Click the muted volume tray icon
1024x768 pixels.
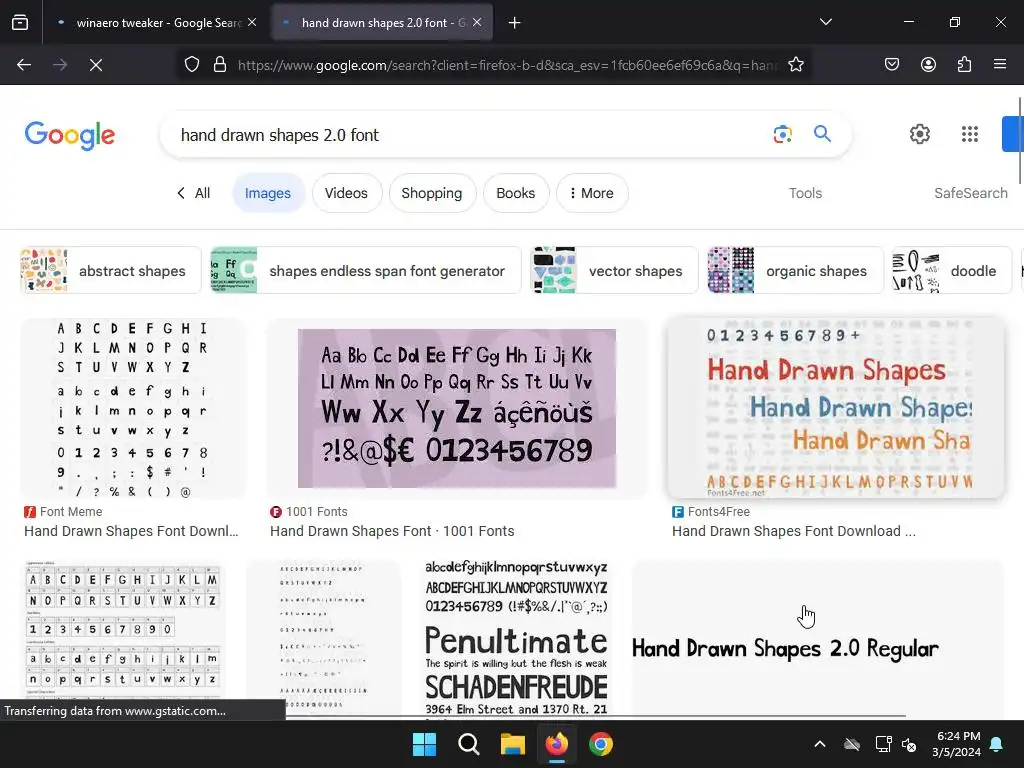pos(909,744)
